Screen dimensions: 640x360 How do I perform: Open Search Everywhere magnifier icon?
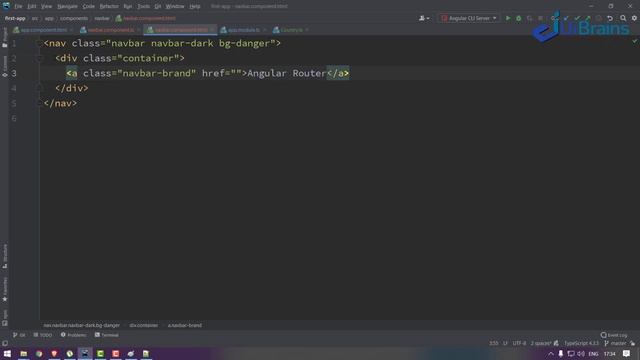(623, 18)
